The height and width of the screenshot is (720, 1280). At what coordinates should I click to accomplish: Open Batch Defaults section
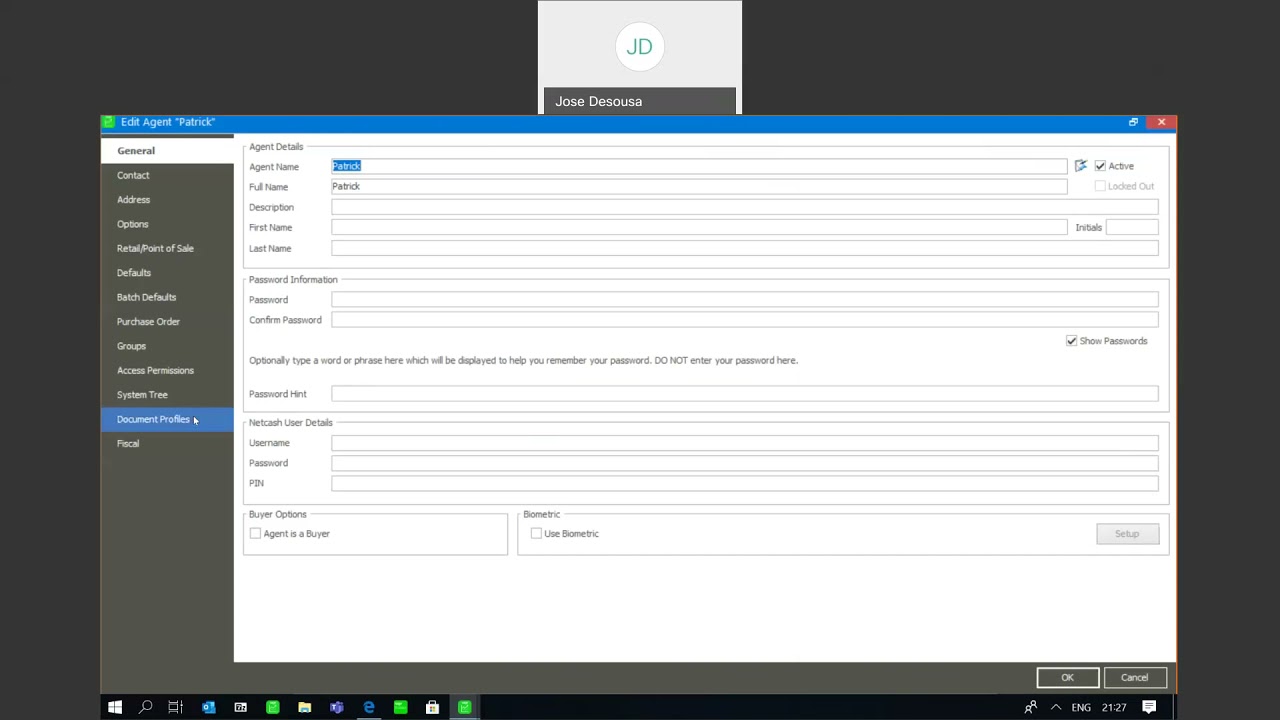click(x=167, y=297)
